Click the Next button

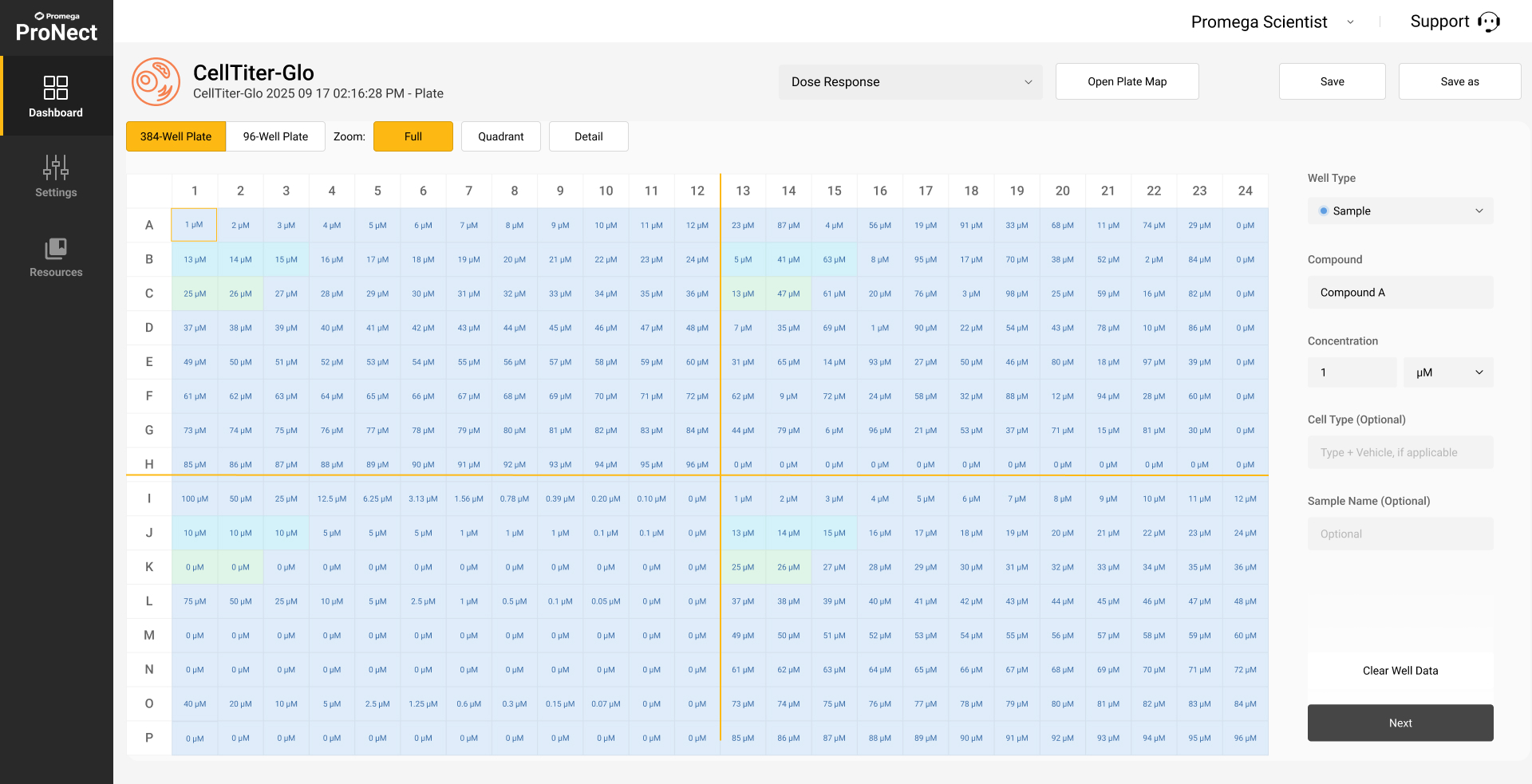(x=1400, y=723)
